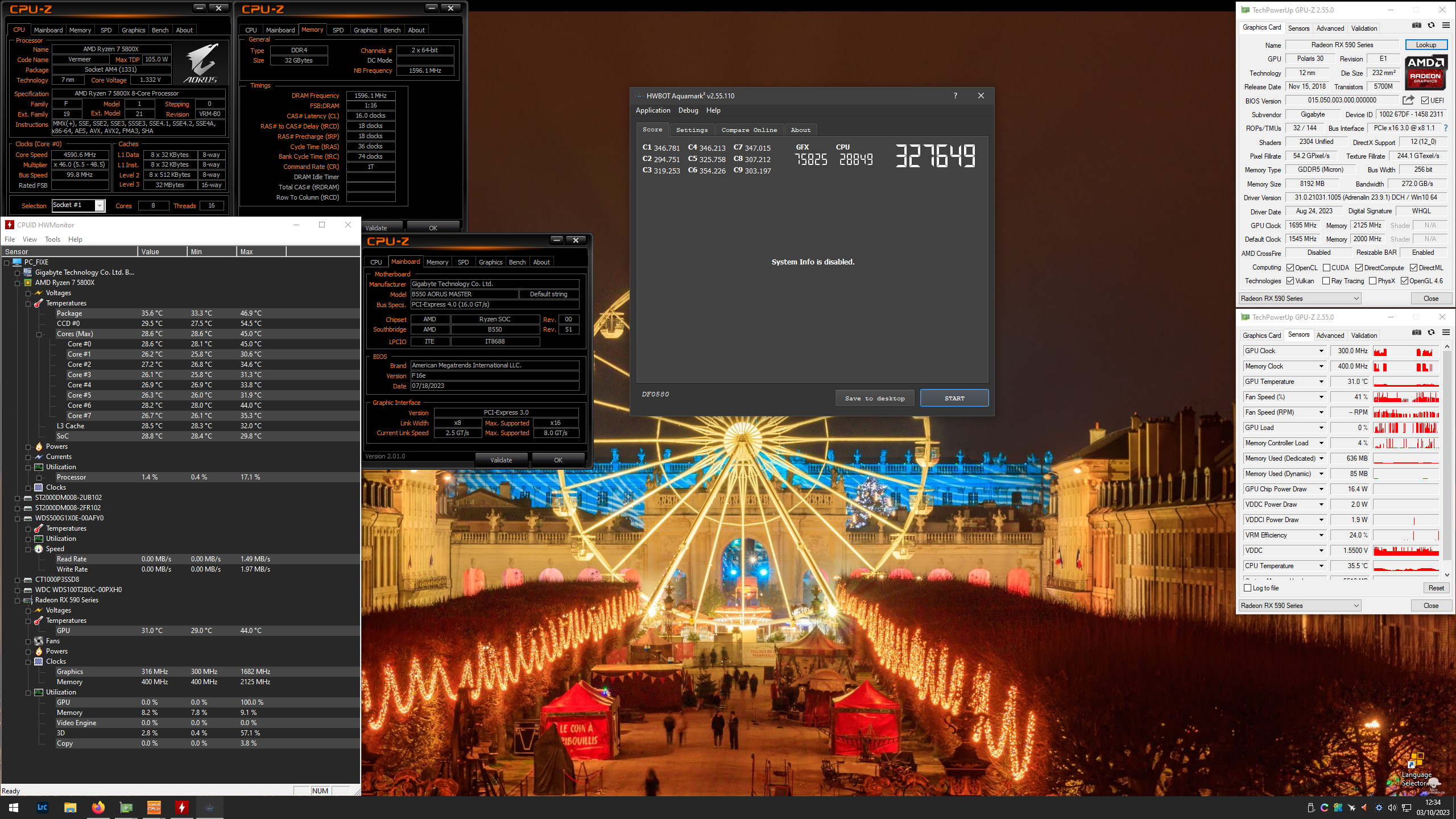
Task: Toggle the OpenCL checkbox
Action: pos(1290,268)
